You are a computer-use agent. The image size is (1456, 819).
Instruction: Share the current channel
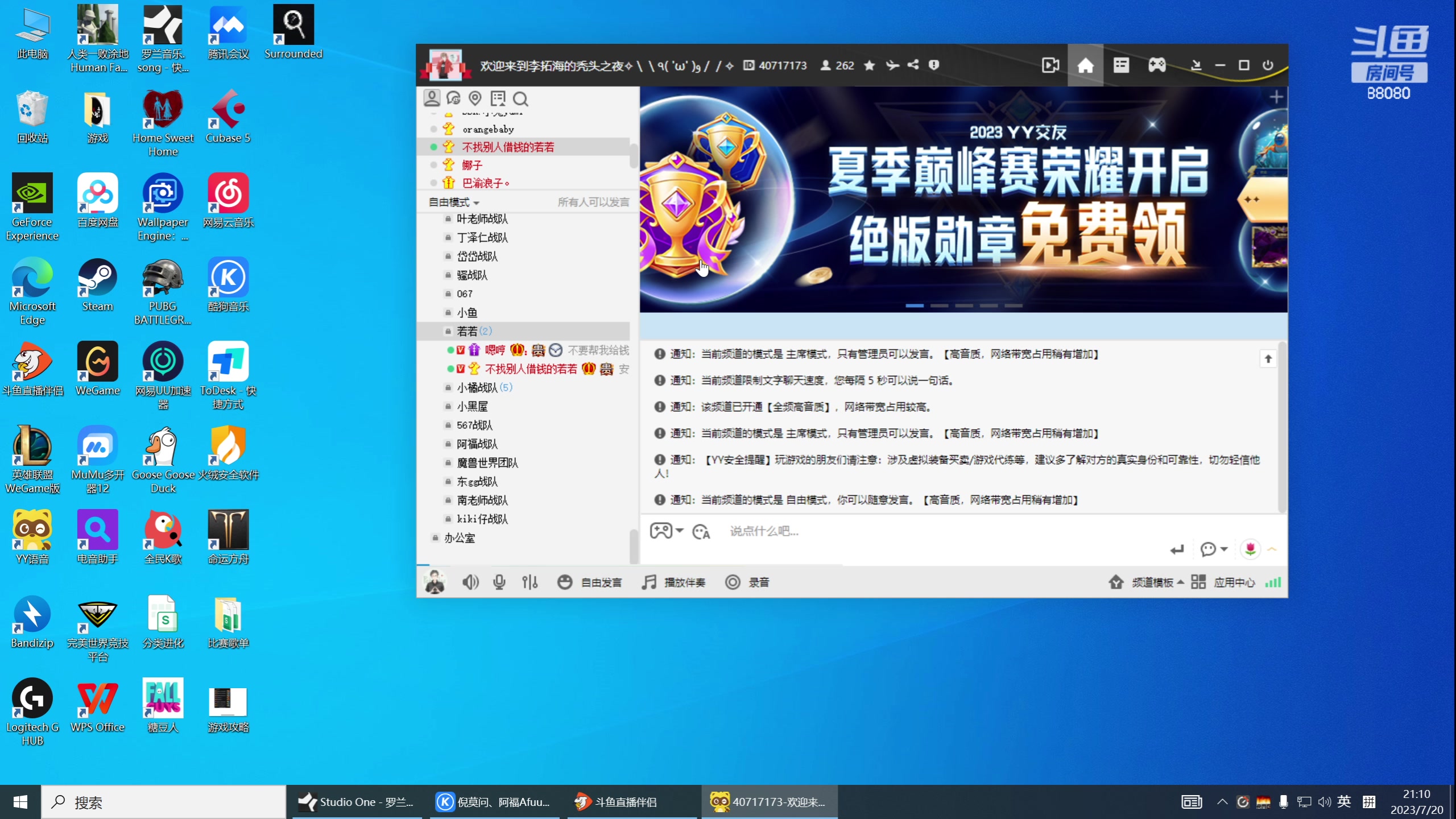pyautogui.click(x=912, y=65)
